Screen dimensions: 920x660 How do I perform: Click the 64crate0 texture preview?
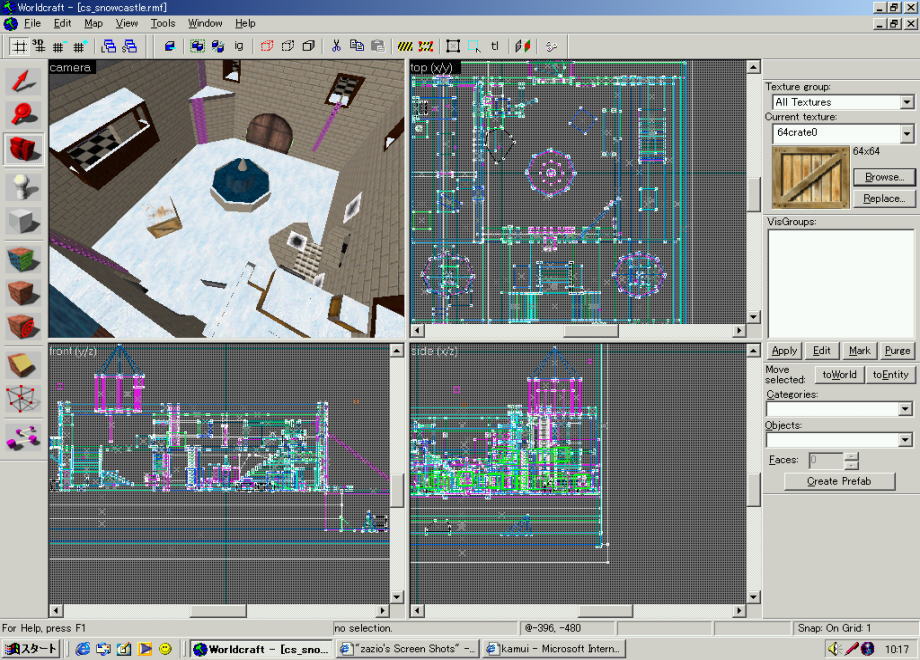[809, 177]
